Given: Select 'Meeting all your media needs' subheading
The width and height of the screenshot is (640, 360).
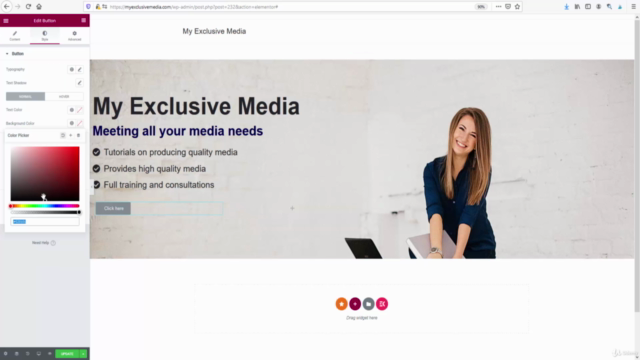Looking at the screenshot, I should coord(178,131).
